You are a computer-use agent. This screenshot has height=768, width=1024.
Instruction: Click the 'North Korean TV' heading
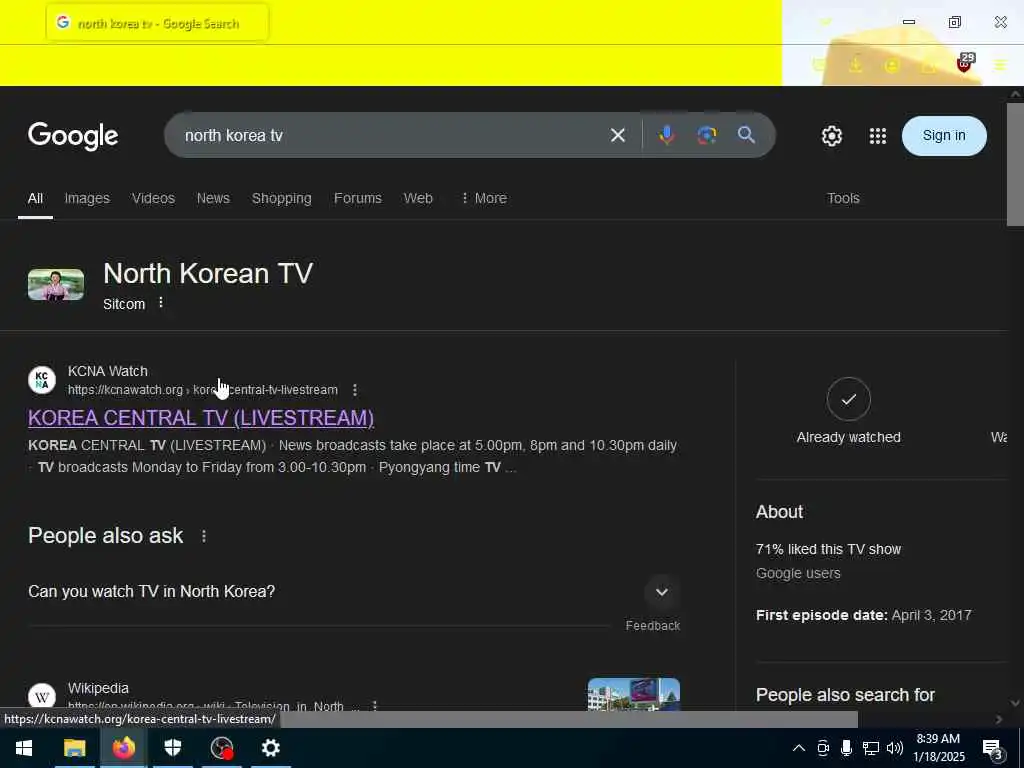208,273
